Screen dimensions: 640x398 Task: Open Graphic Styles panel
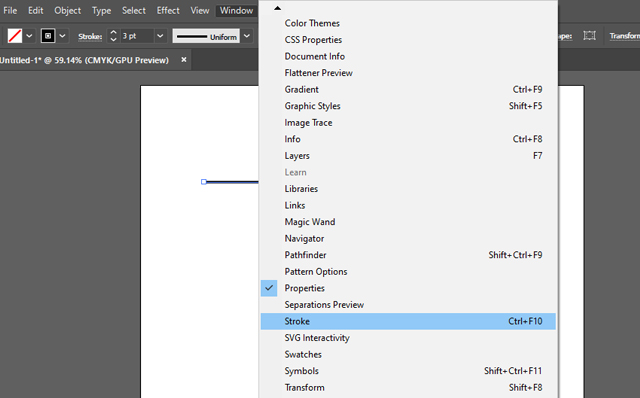[x=408, y=106]
